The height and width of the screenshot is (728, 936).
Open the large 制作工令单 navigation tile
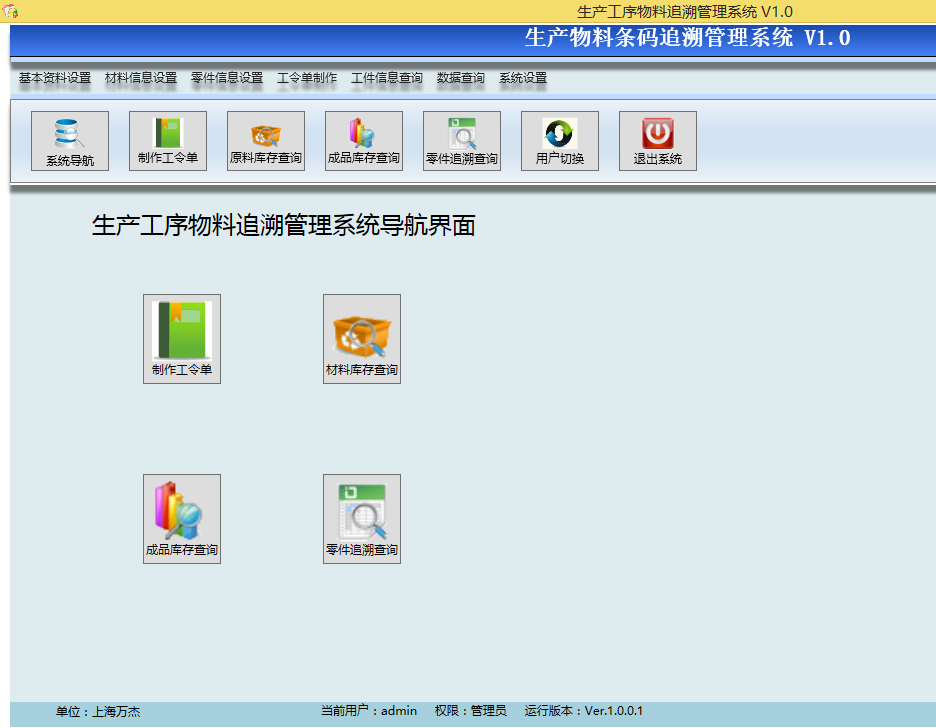182,339
